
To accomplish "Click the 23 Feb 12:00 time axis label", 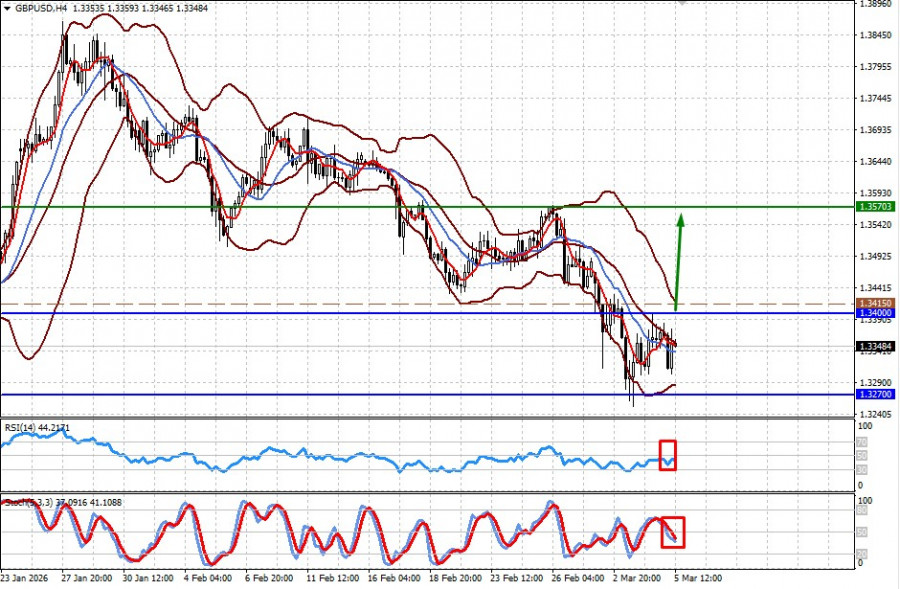I will 516,578.
